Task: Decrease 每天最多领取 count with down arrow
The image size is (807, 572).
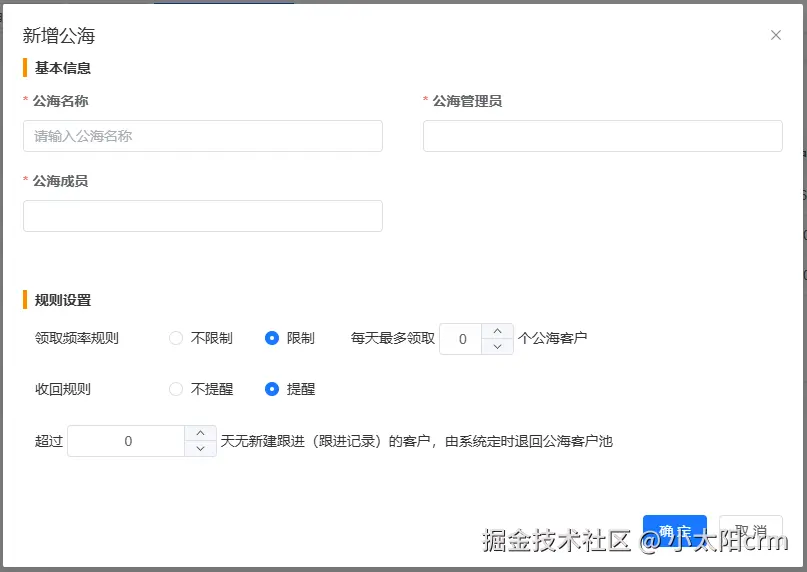Action: [497, 346]
